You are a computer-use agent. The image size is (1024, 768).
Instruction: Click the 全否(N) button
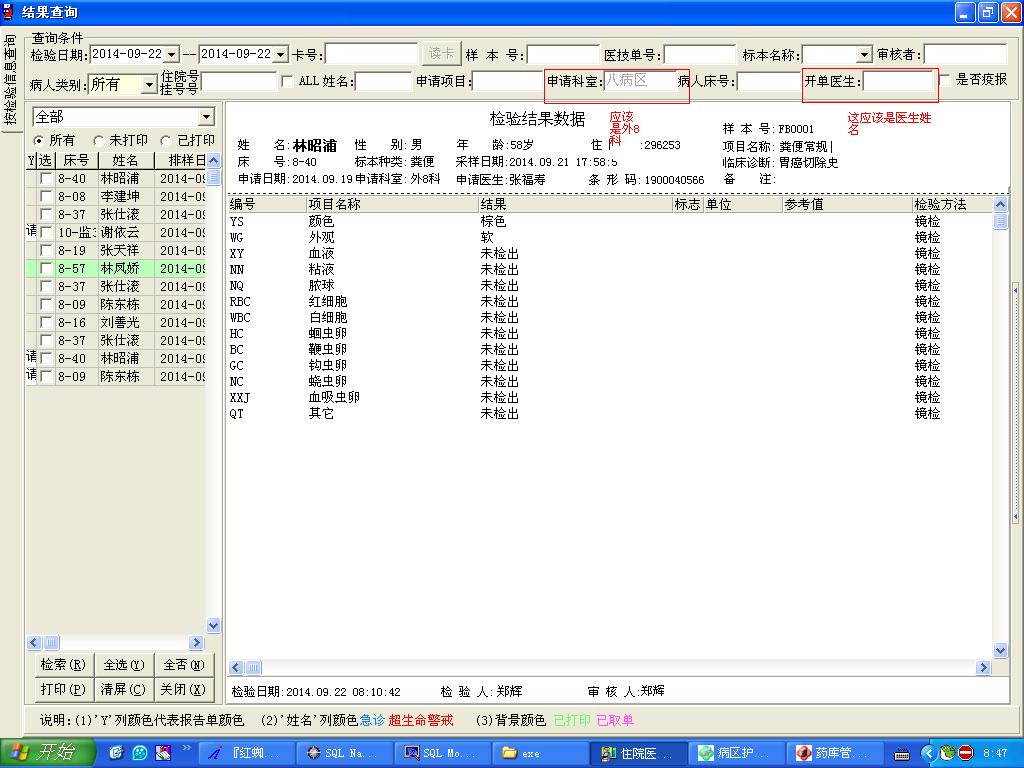tap(184, 665)
